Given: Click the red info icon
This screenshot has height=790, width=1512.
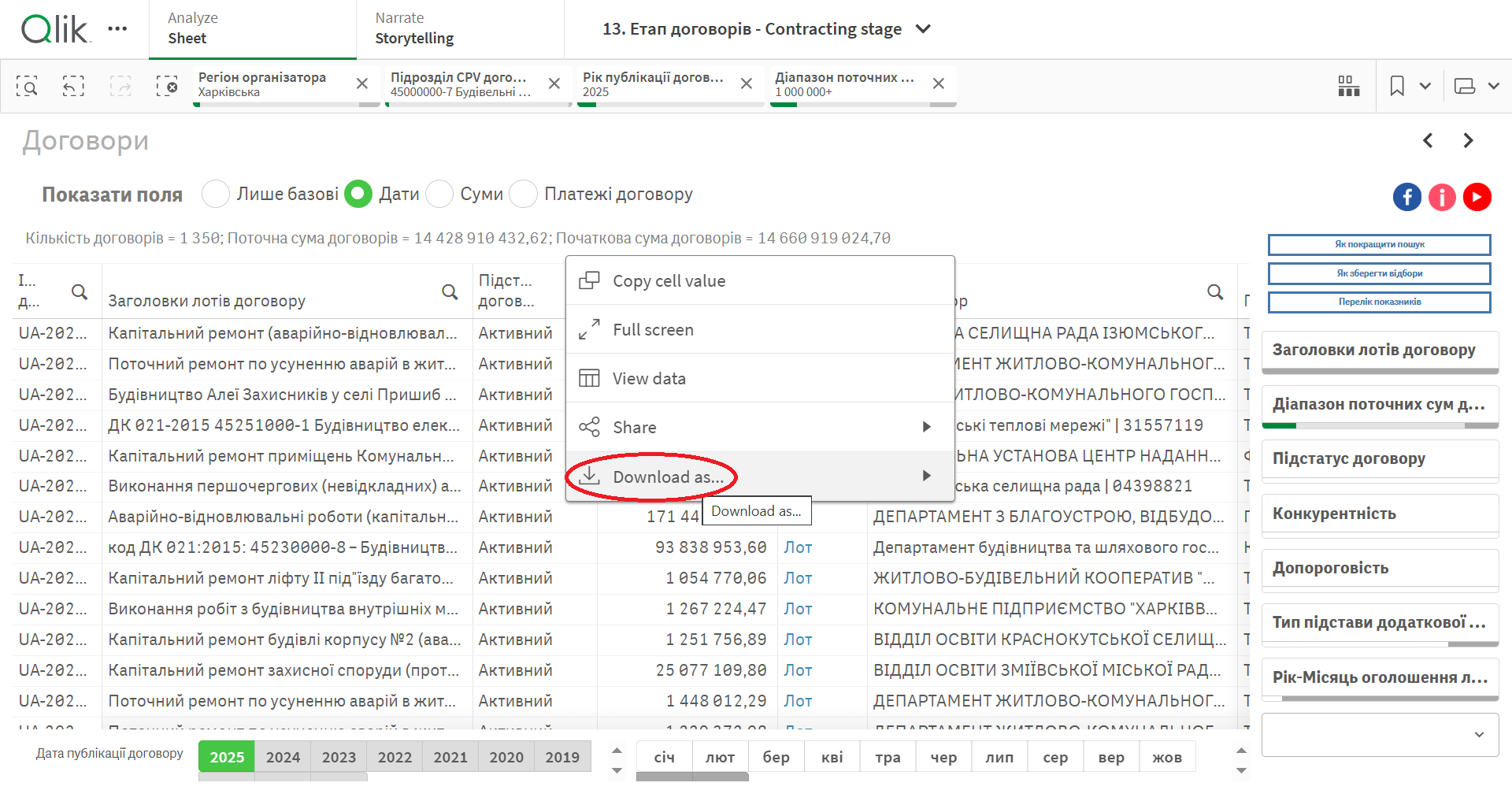Looking at the screenshot, I should click(1442, 197).
